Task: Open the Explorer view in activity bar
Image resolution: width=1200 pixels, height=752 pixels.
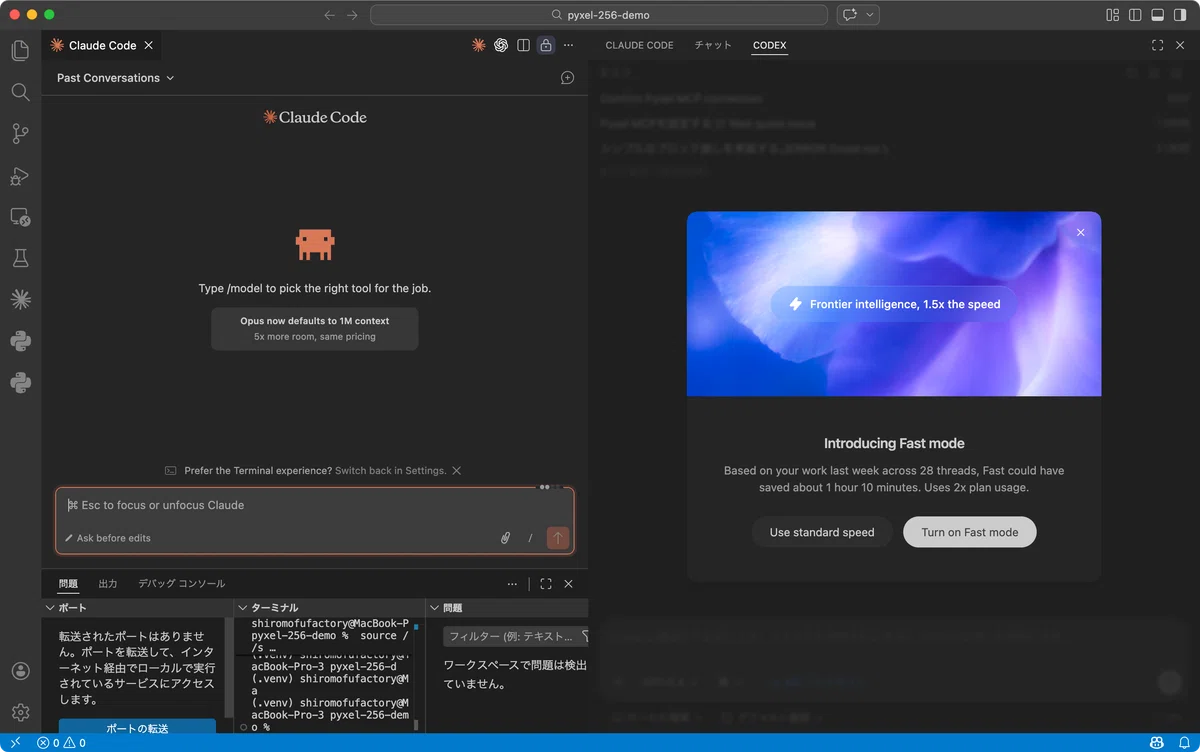Action: tap(20, 50)
